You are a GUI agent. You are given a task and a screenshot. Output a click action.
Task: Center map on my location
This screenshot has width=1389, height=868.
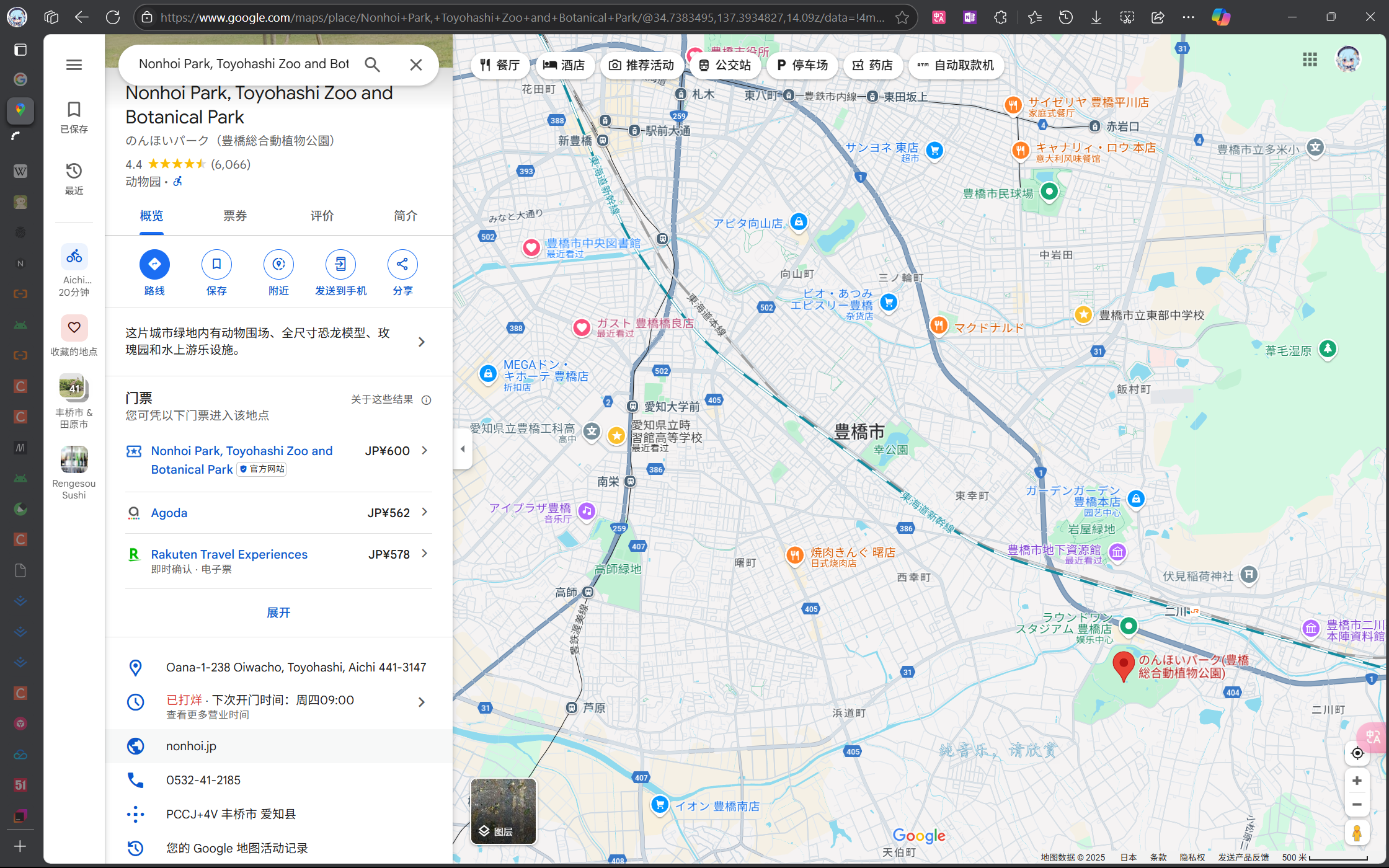coord(1357,753)
